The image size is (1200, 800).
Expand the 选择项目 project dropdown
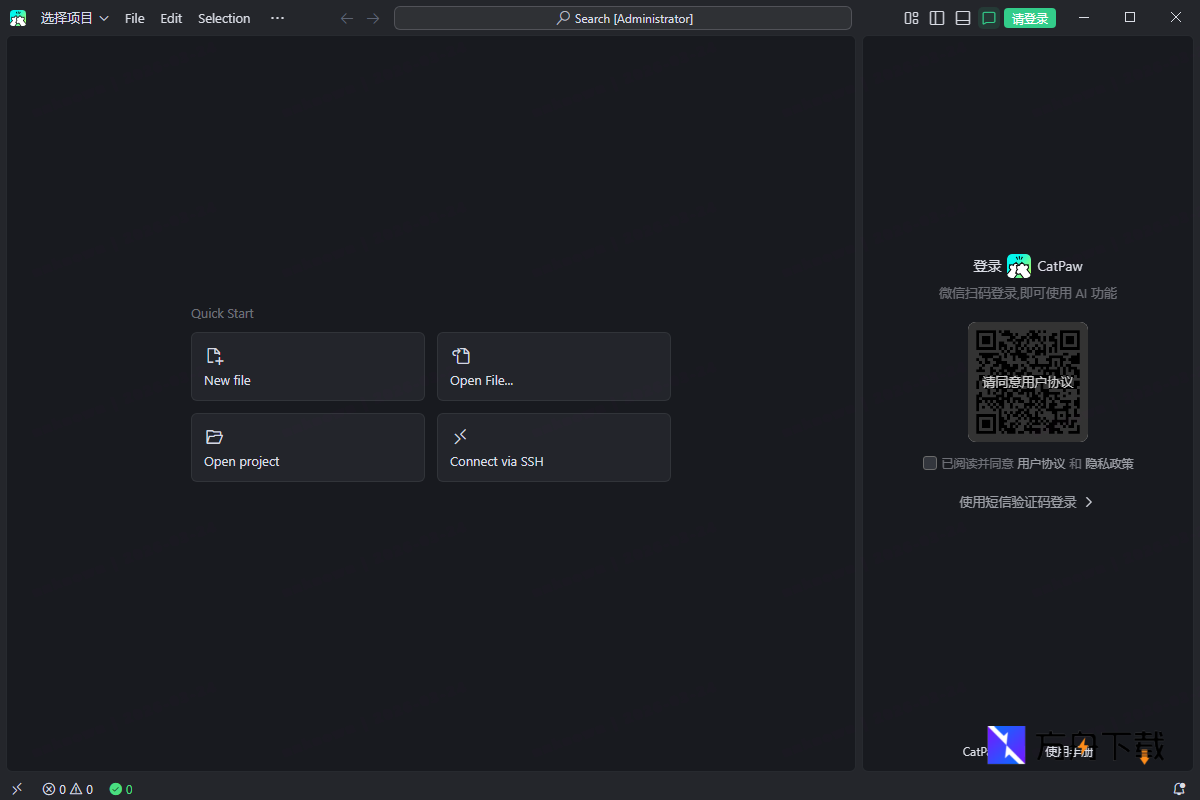click(75, 18)
